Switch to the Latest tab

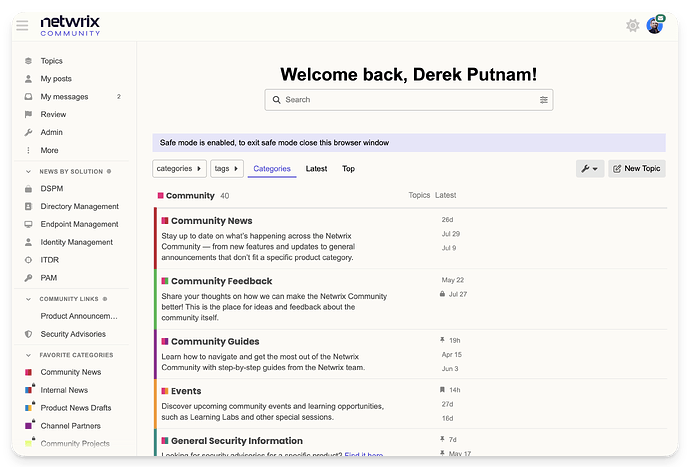(x=316, y=169)
